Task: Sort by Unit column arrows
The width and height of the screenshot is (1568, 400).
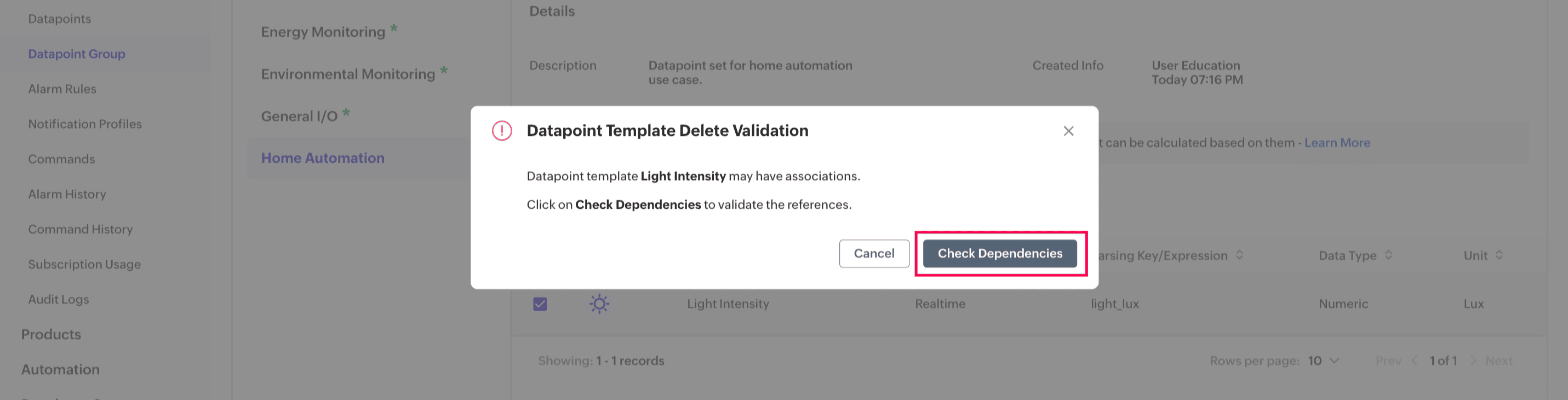Action: click(x=1499, y=255)
